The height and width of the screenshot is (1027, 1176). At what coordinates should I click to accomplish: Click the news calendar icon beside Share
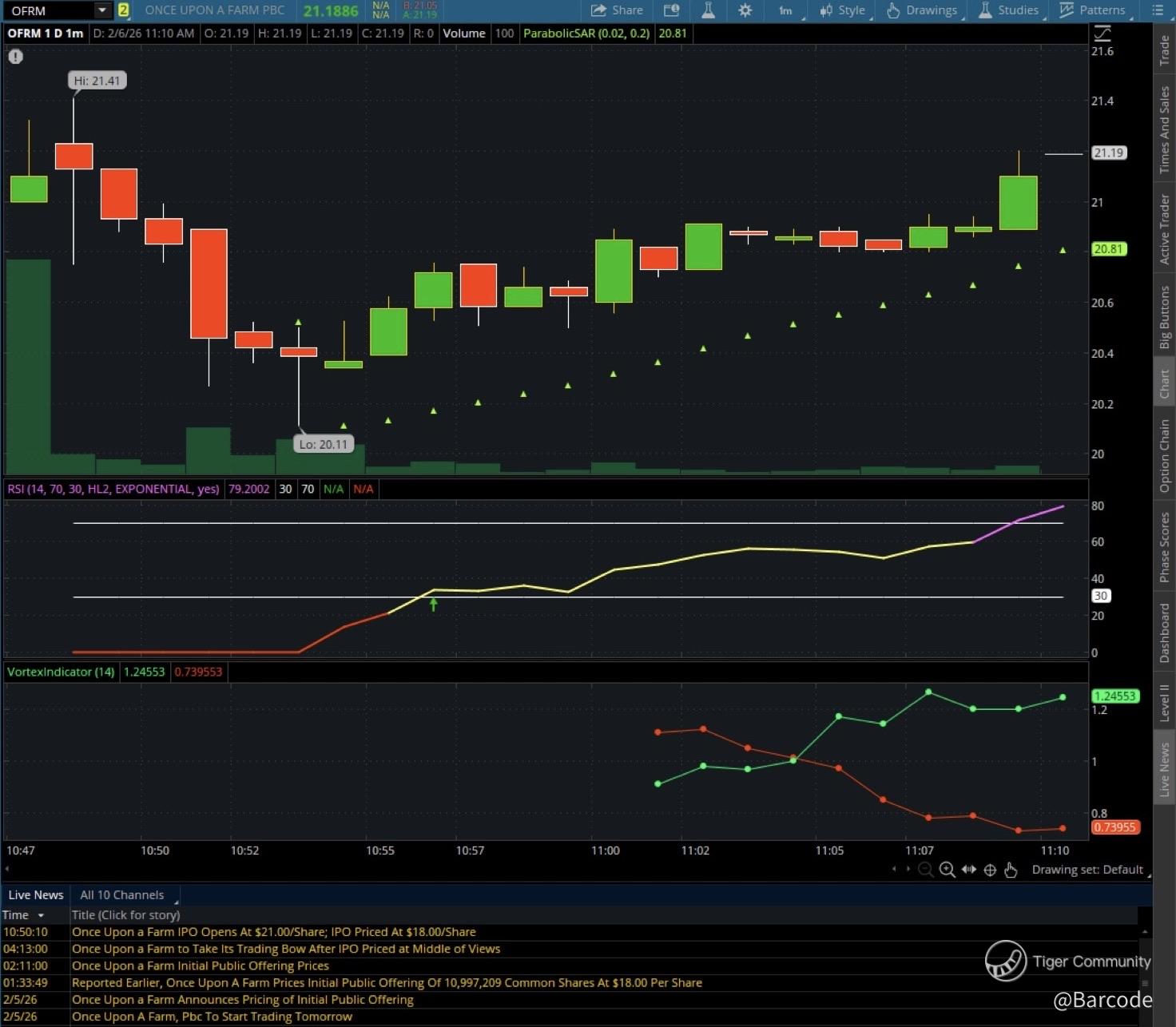[x=671, y=10]
